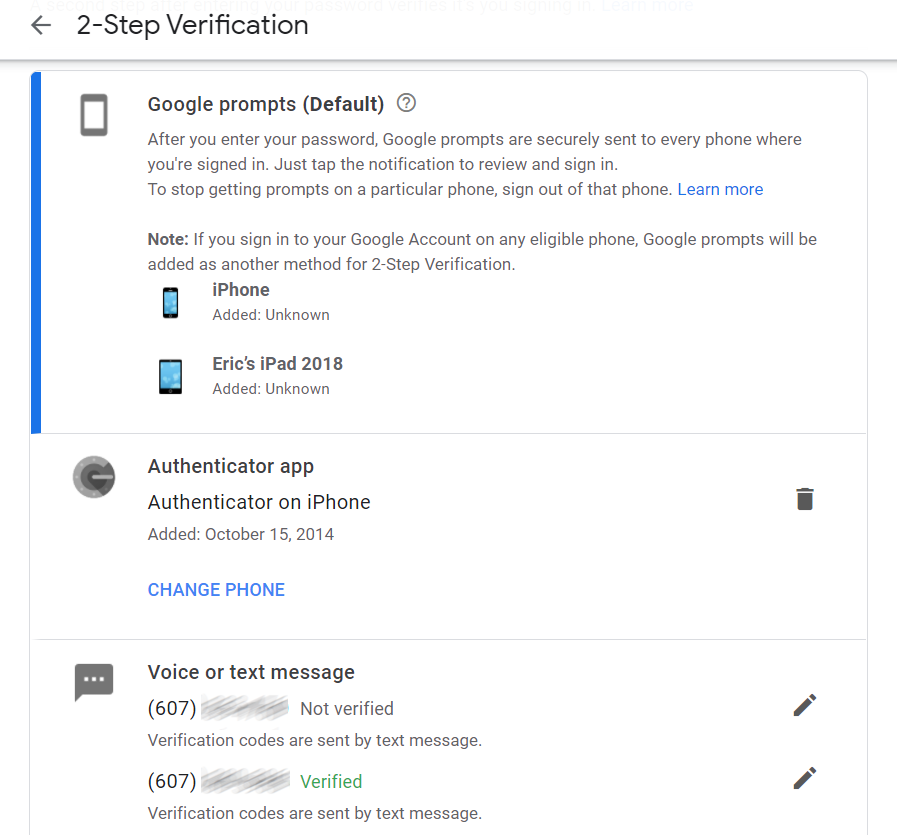The width and height of the screenshot is (897, 835).
Task: Click the Authenticator app heading
Action: [x=231, y=466]
